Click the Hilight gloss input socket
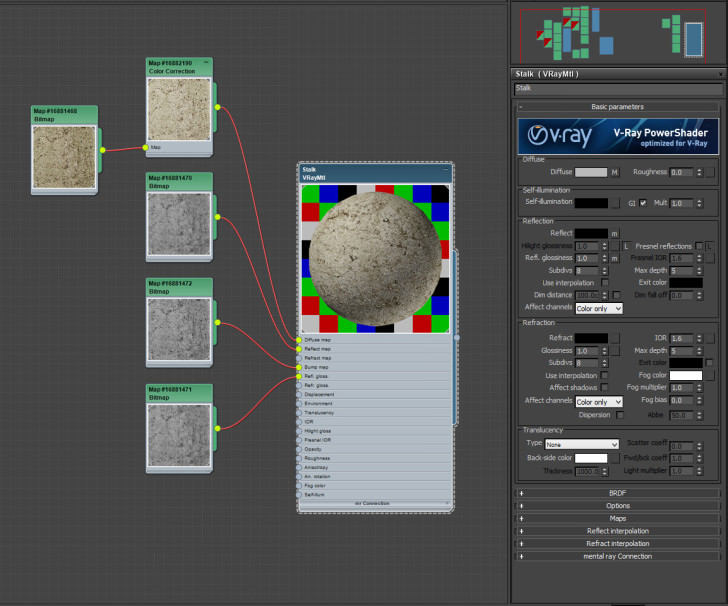 [x=299, y=431]
